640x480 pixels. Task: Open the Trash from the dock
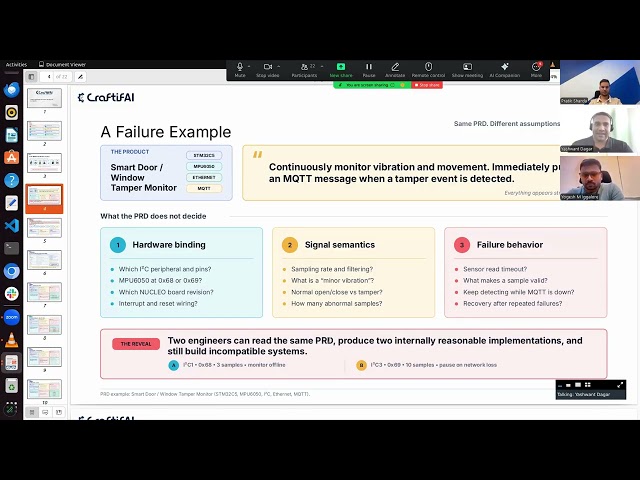point(11,385)
